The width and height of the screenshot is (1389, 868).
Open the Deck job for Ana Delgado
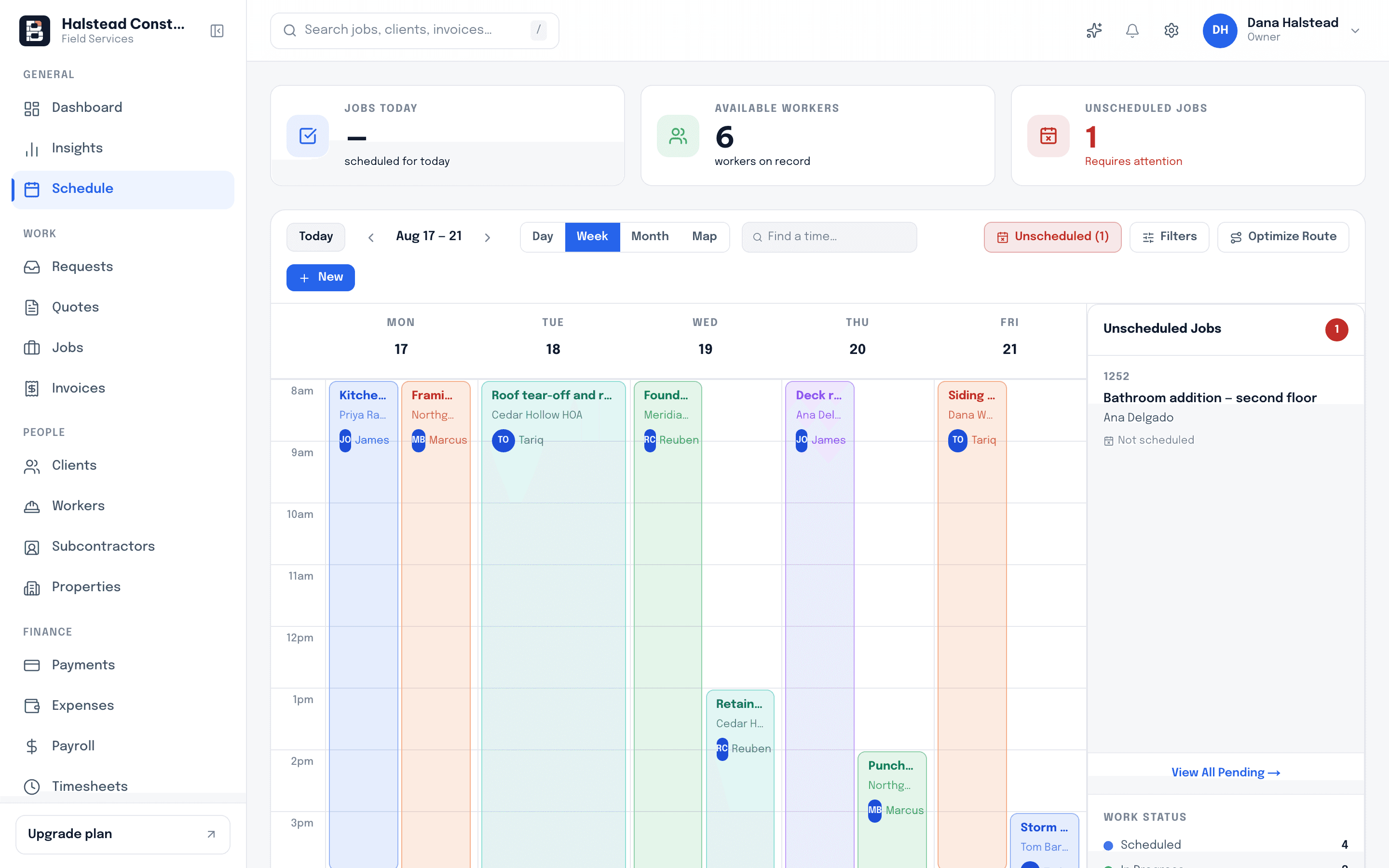click(819, 624)
